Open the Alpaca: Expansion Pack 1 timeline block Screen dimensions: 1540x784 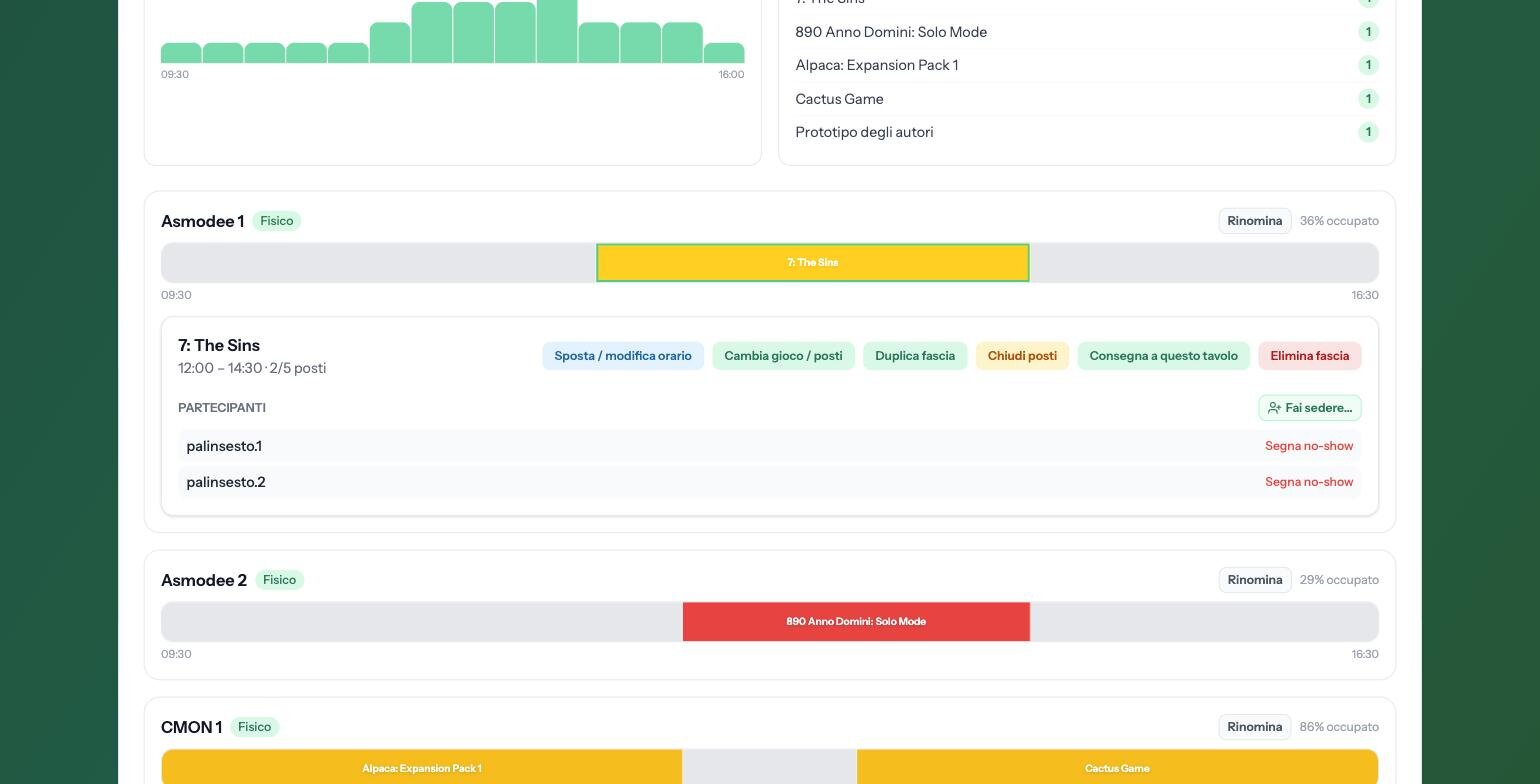point(421,768)
